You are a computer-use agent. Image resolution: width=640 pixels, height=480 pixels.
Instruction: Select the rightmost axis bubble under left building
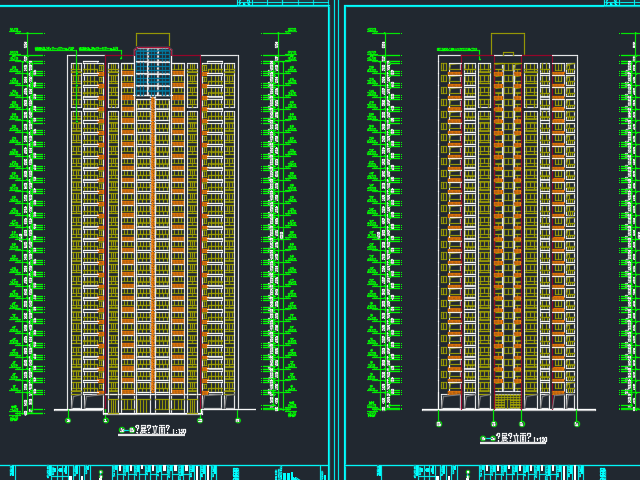[238, 421]
